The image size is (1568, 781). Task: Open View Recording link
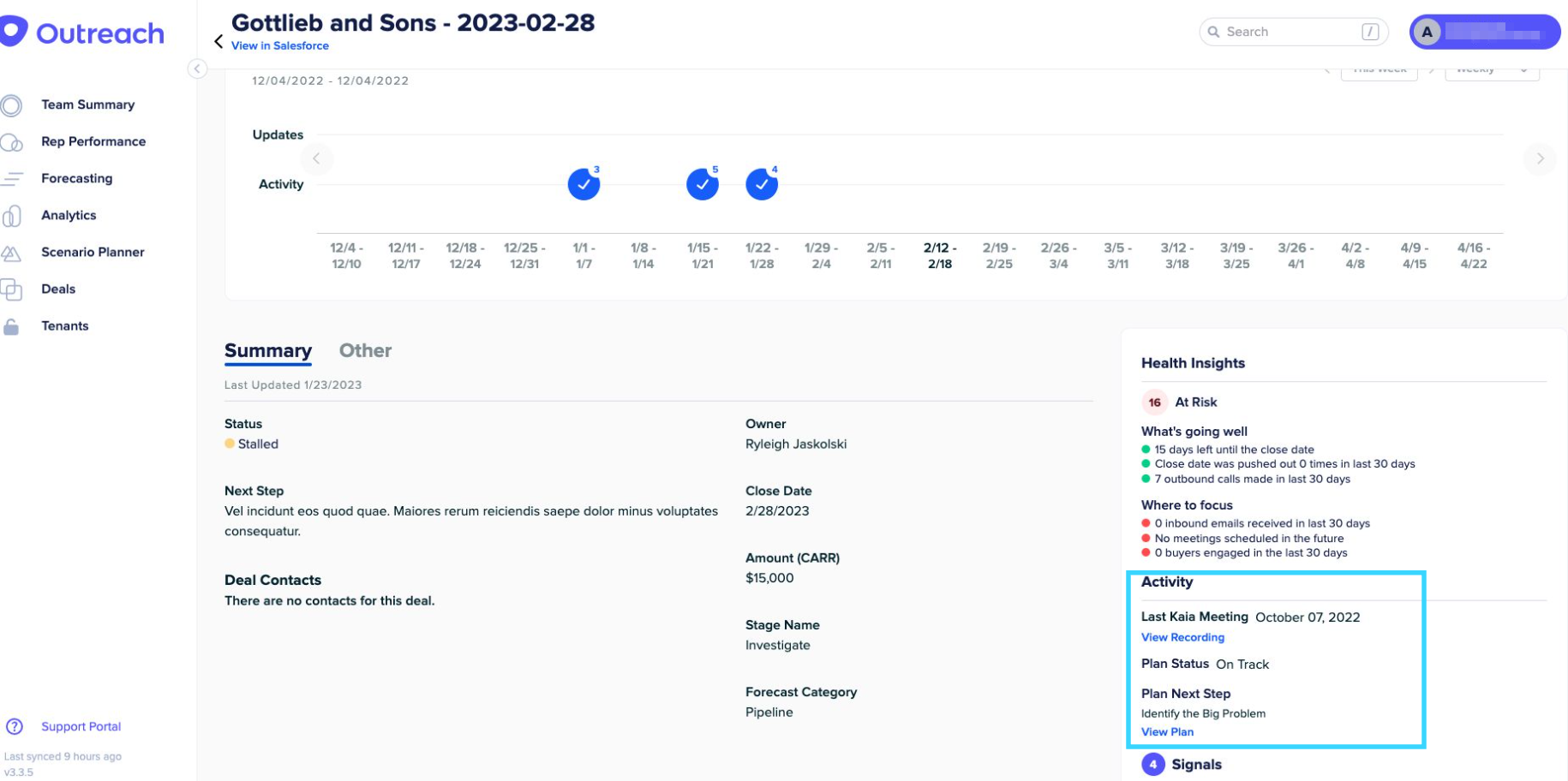1182,637
